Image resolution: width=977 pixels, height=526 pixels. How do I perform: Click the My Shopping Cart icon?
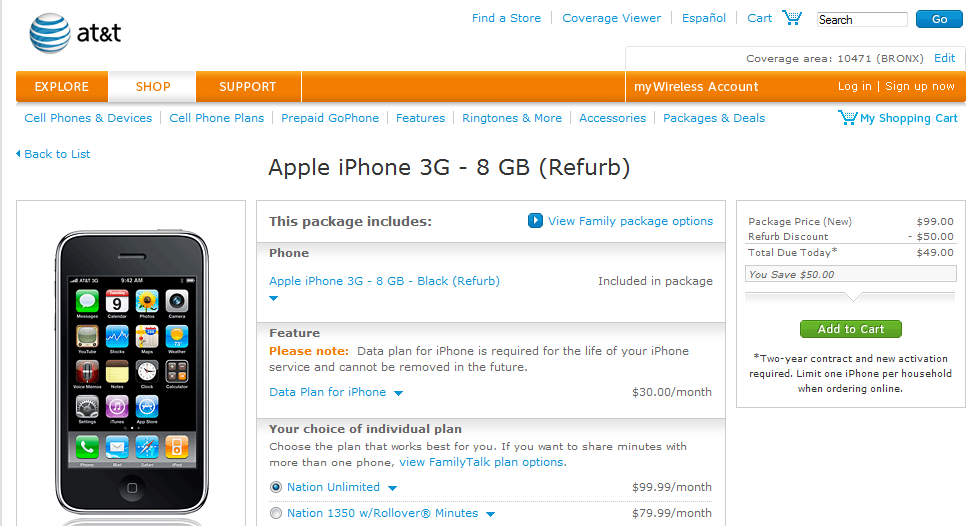coord(847,117)
